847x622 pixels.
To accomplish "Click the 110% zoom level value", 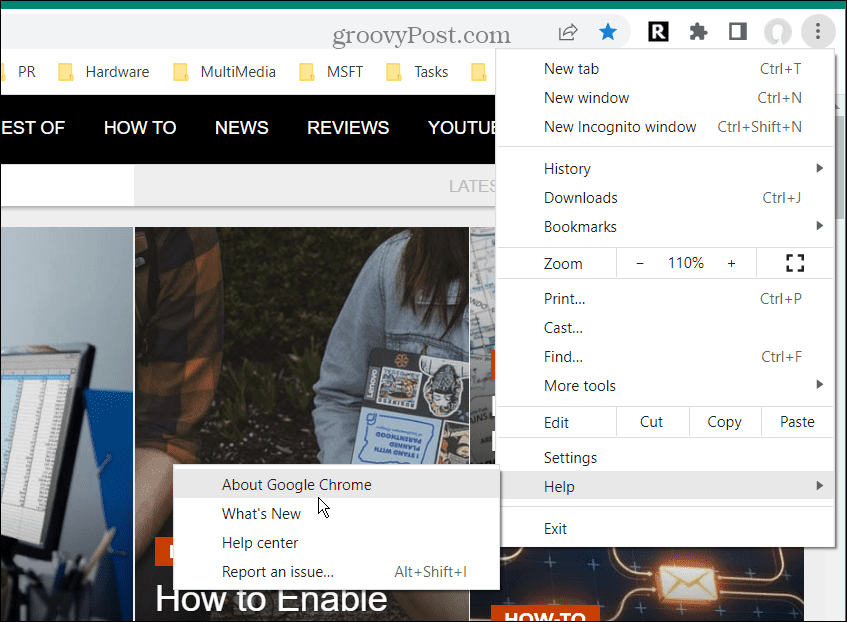I will click(x=685, y=263).
